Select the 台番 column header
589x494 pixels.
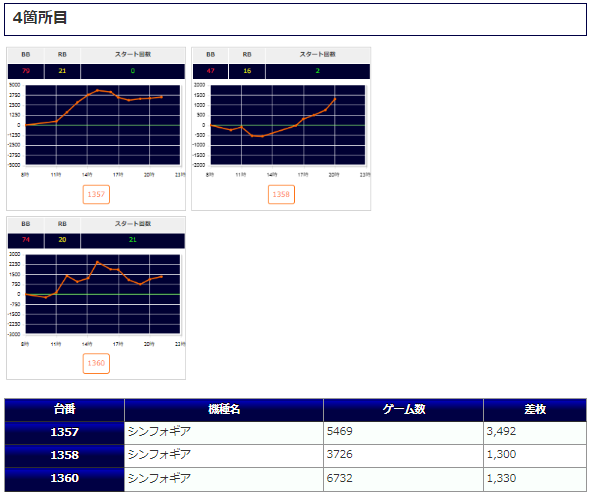click(65, 410)
